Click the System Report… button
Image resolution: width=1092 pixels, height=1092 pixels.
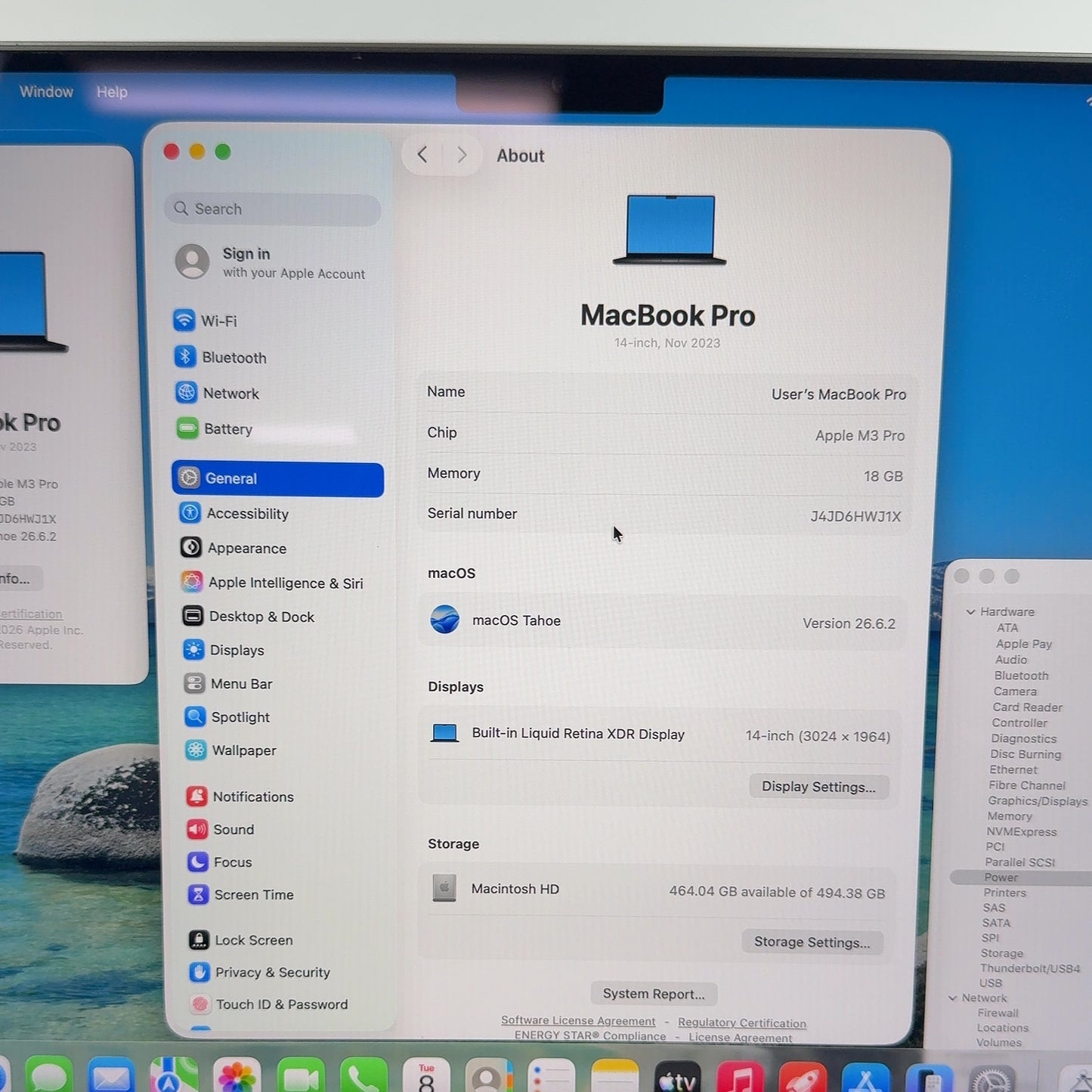(654, 994)
